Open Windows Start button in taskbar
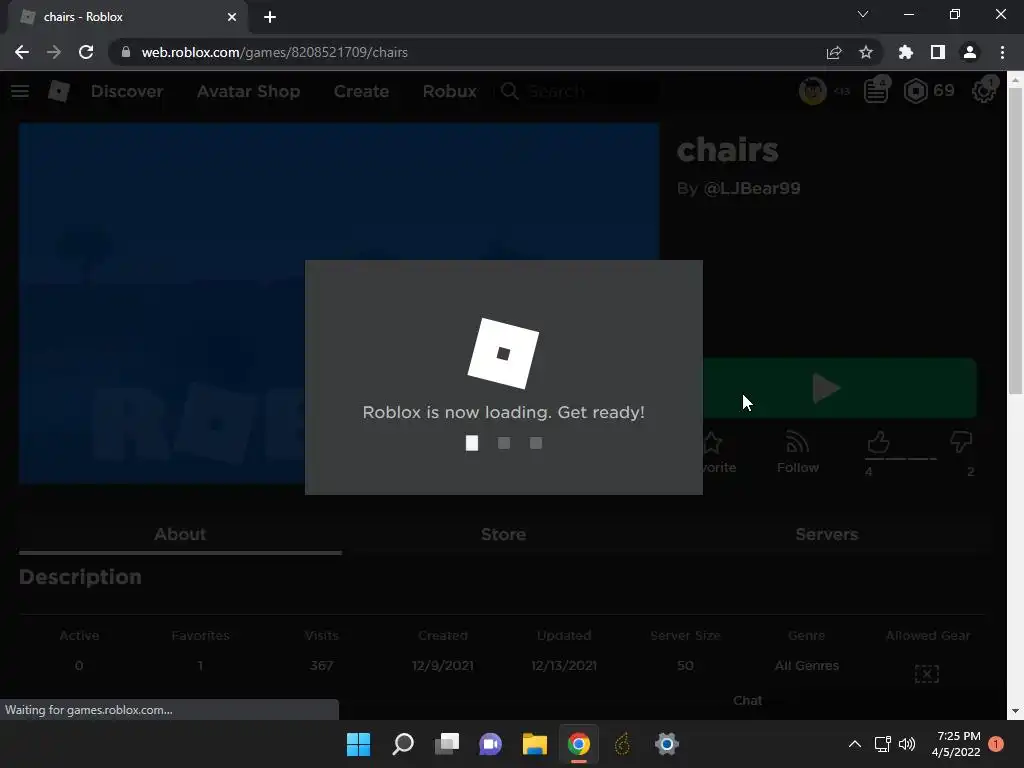 point(358,744)
